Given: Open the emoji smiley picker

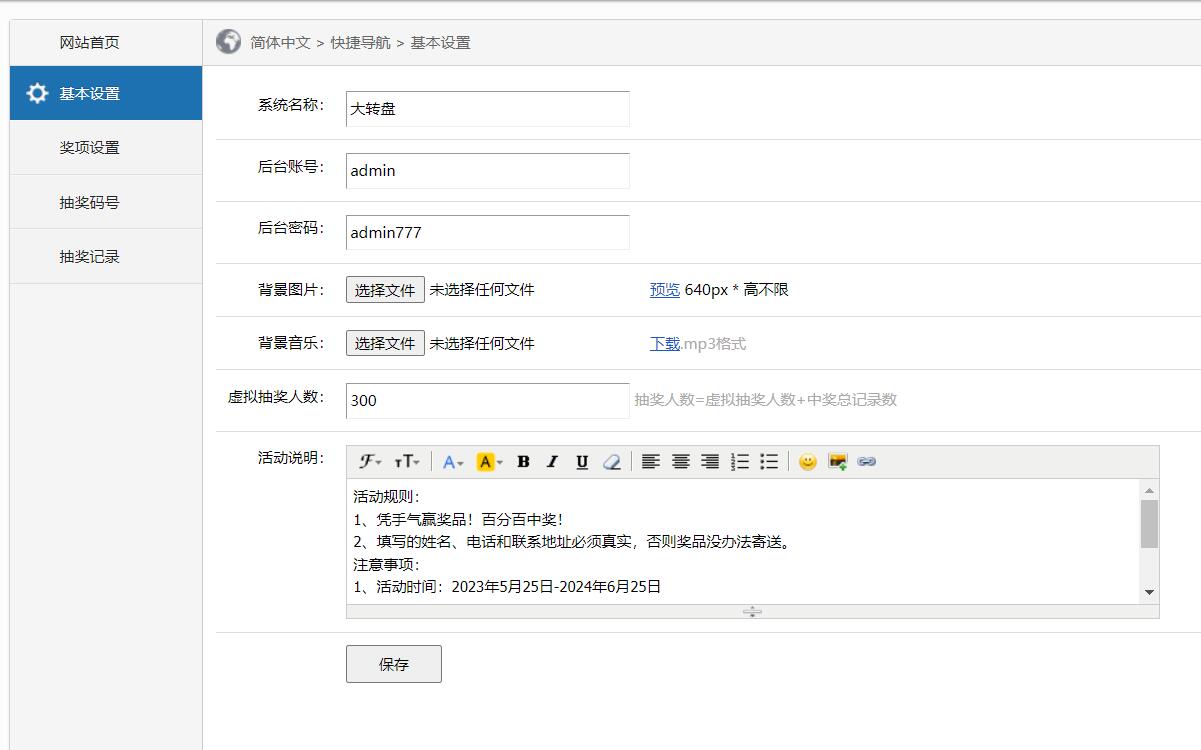Looking at the screenshot, I should pyautogui.click(x=808, y=462).
